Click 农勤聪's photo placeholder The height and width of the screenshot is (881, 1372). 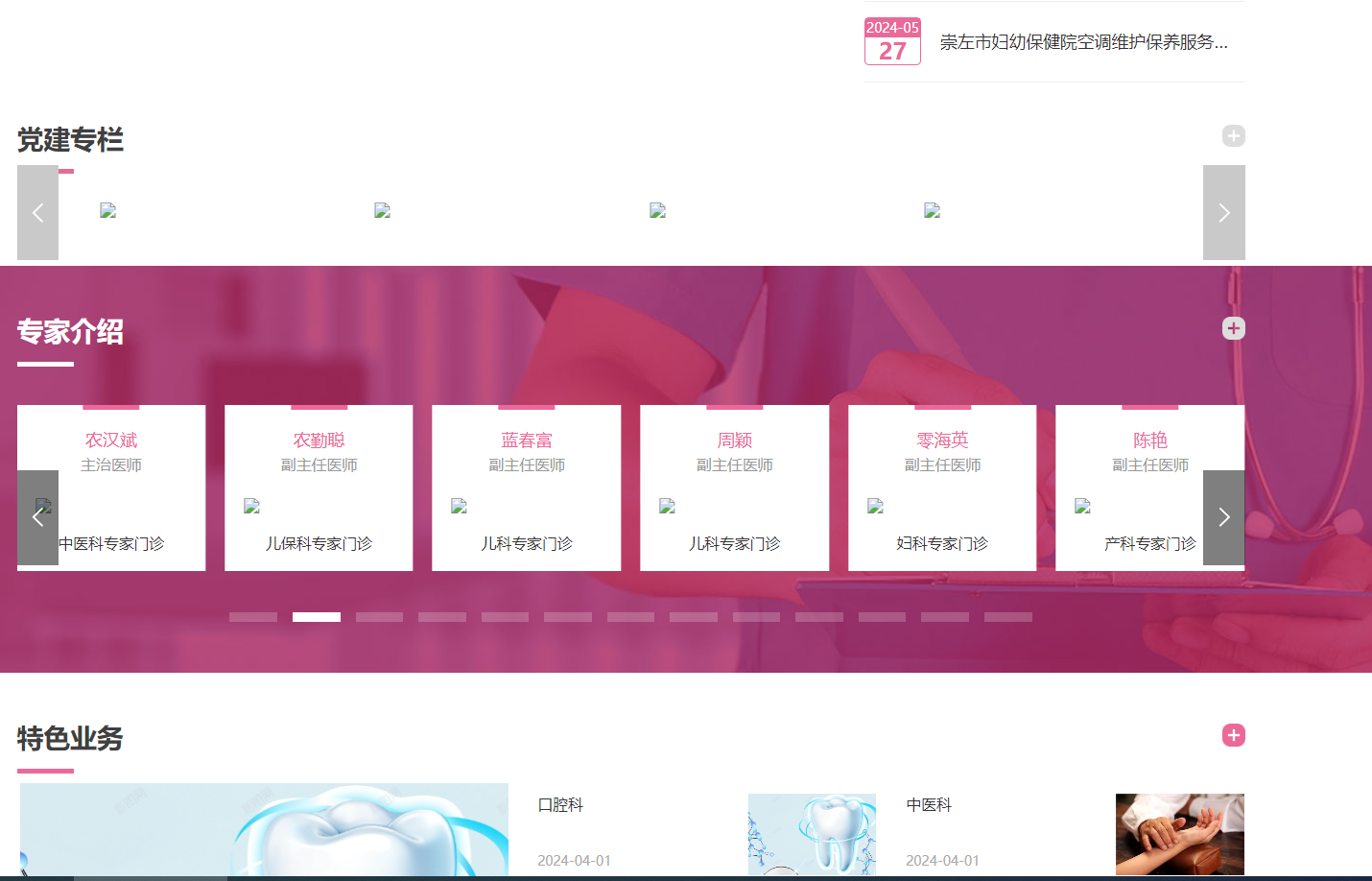251,506
